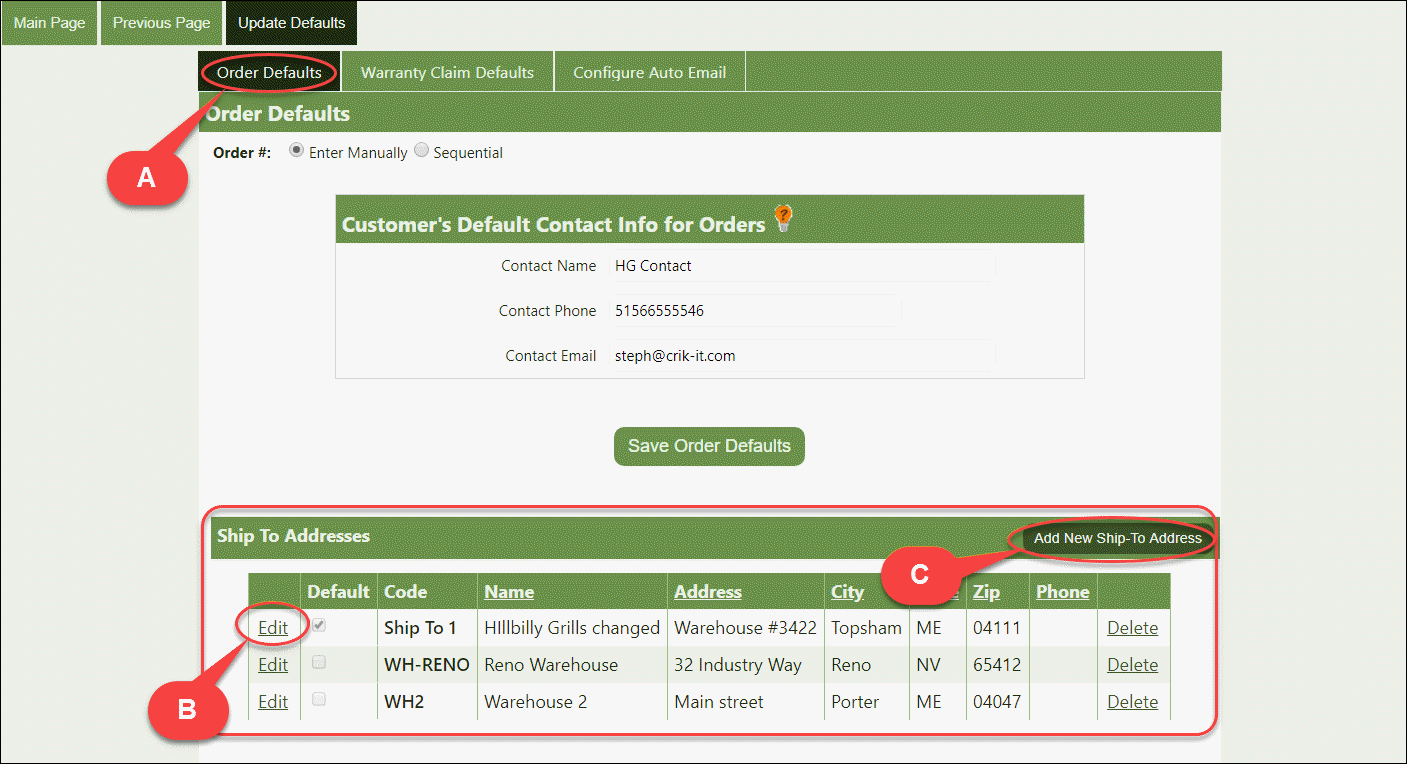Focus the Contact Email text field
The image size is (1407, 764).
[x=802, y=356]
